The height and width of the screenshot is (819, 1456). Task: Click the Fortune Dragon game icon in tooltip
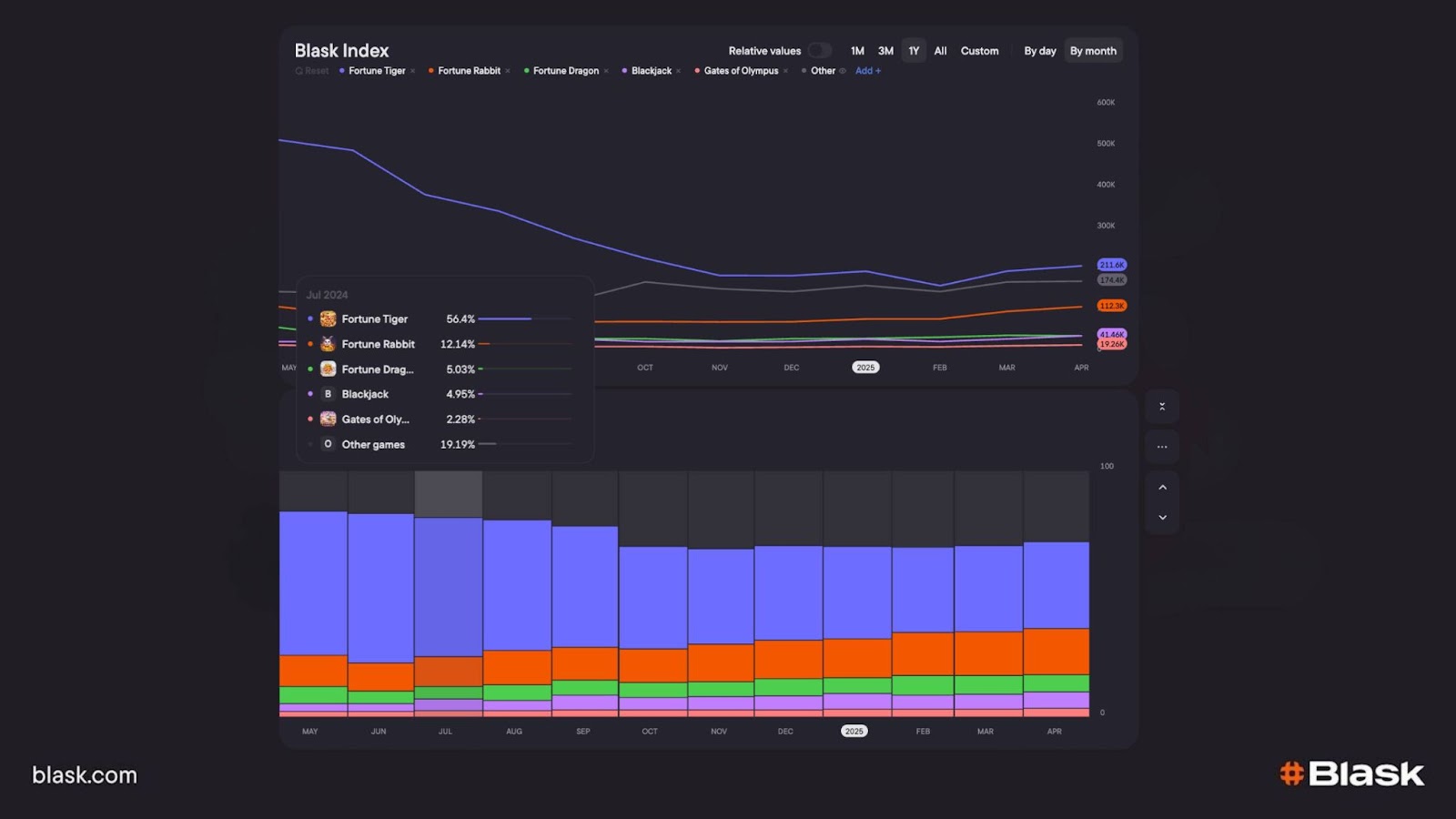tap(329, 369)
